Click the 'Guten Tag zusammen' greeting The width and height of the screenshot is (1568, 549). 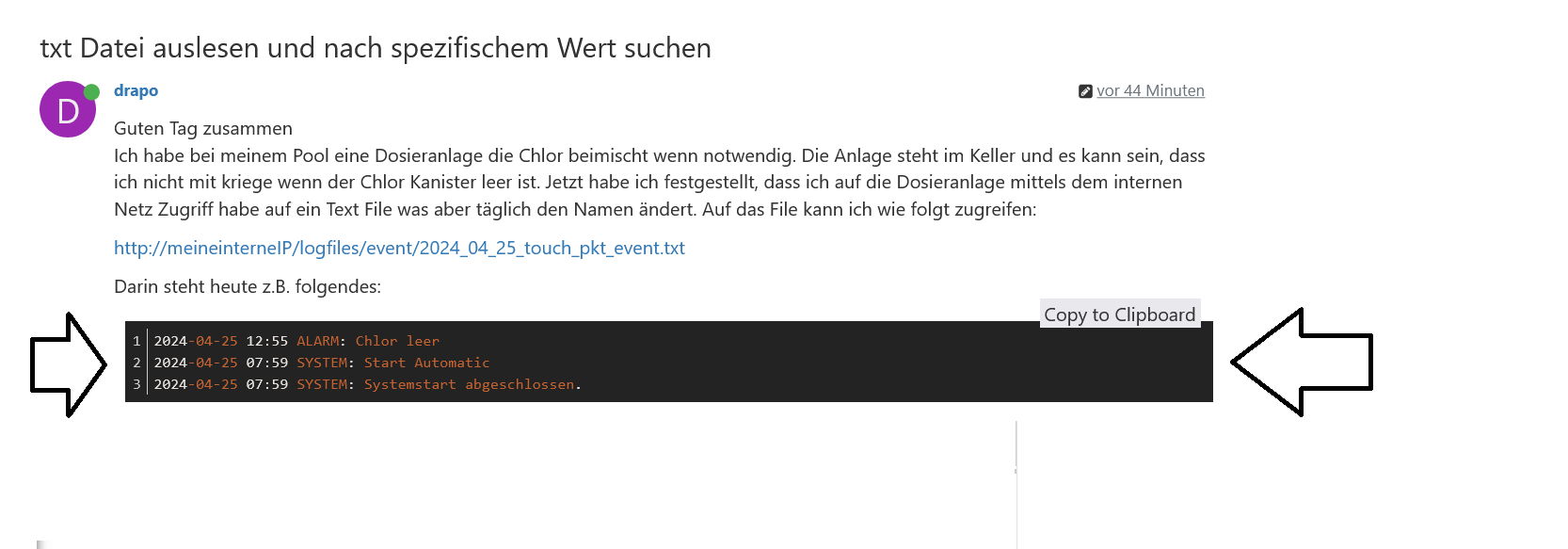coord(203,128)
